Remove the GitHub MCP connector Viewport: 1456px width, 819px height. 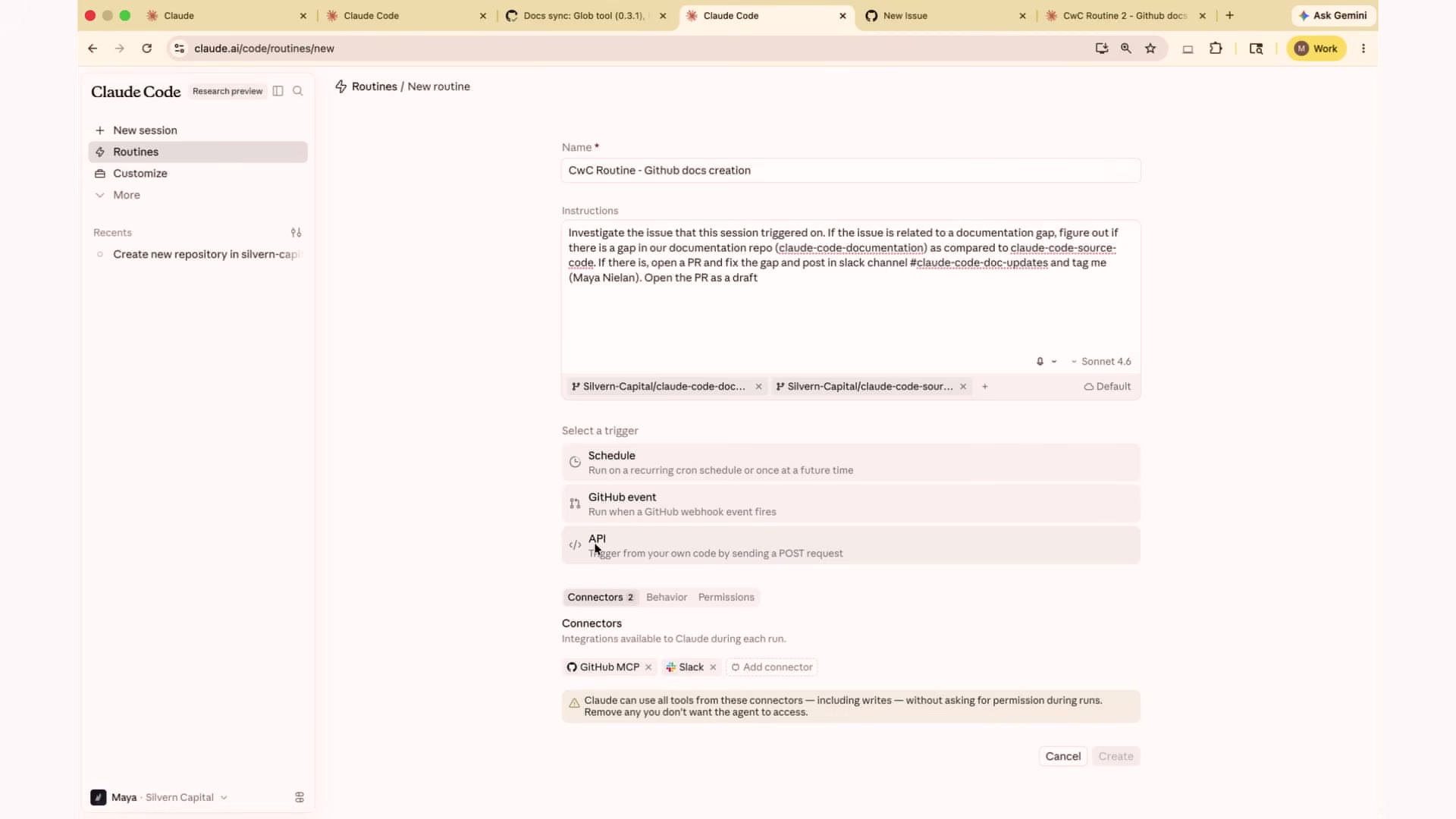click(648, 667)
